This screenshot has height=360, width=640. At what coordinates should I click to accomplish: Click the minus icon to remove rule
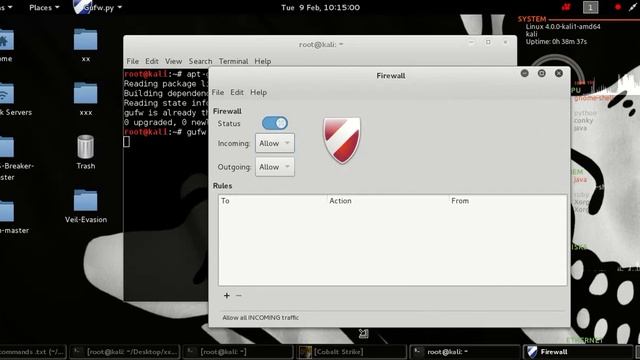pos(239,295)
